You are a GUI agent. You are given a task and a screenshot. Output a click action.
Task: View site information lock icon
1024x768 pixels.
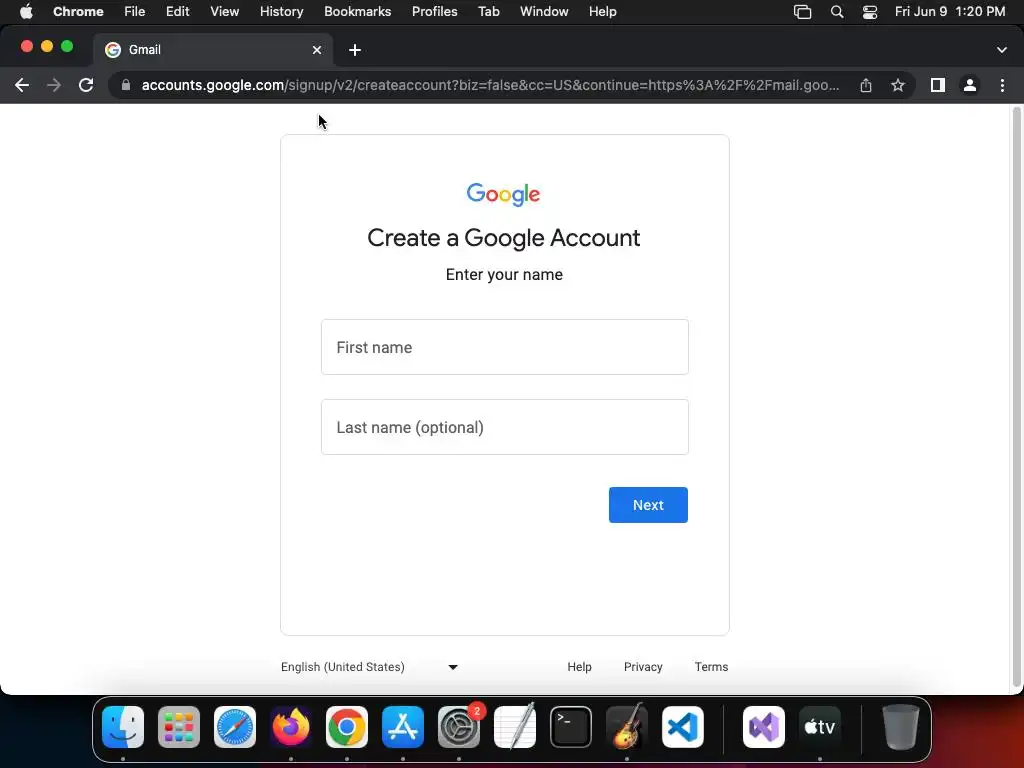(126, 85)
